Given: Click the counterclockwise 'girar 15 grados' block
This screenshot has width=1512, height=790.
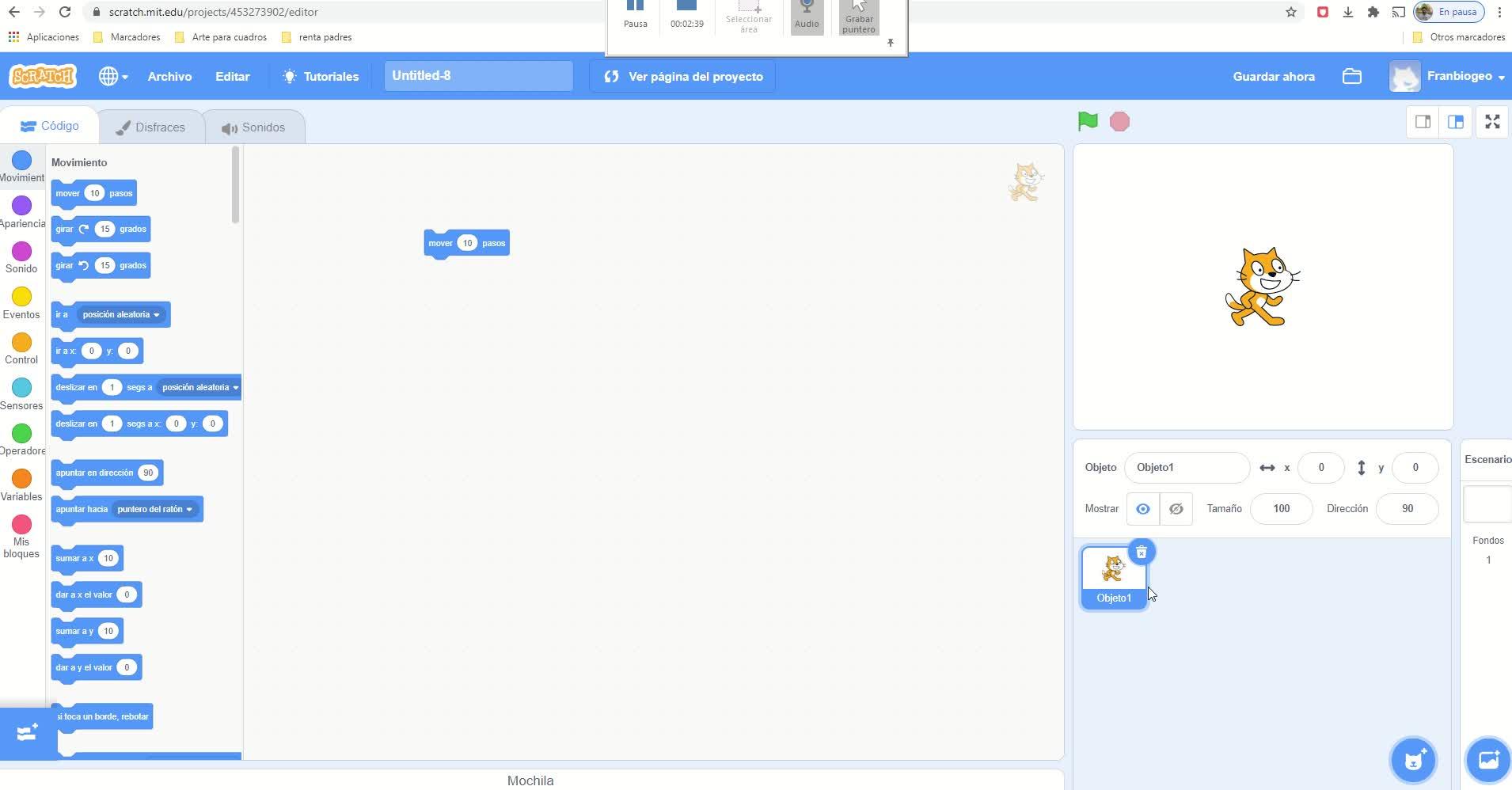Looking at the screenshot, I should [101, 266].
